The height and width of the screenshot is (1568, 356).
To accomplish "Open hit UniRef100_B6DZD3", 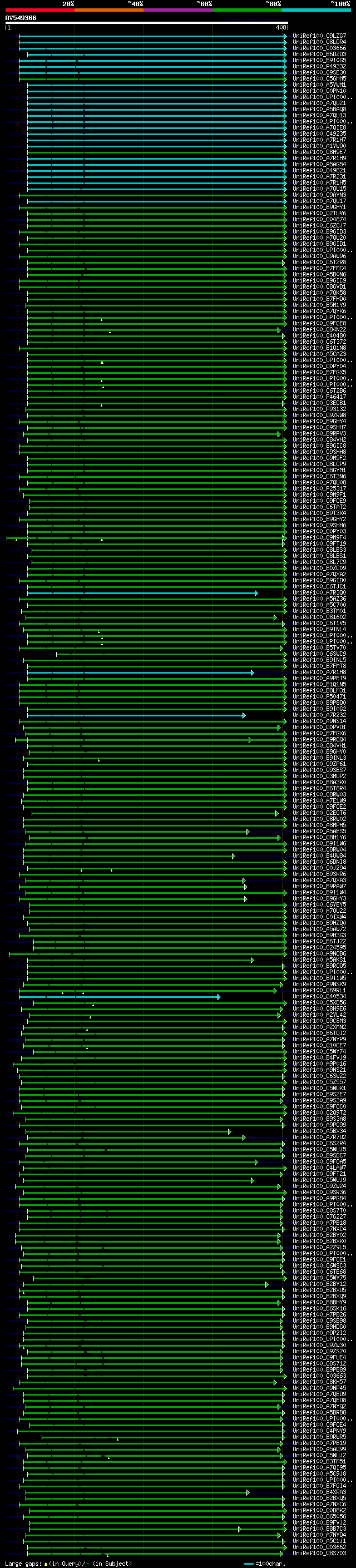I will (319, 54).
